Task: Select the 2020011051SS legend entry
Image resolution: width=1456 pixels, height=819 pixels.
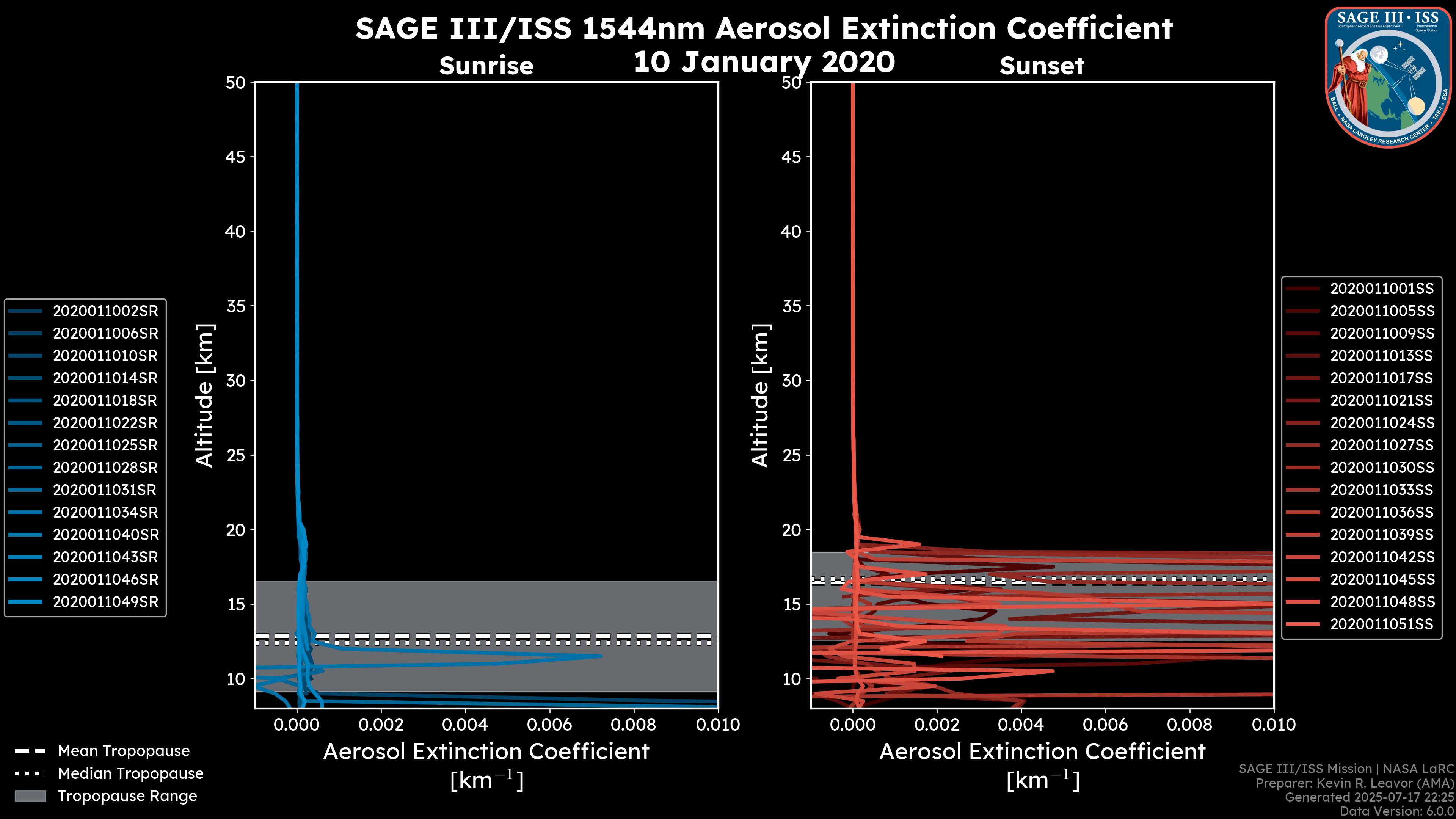Action: [1381, 624]
